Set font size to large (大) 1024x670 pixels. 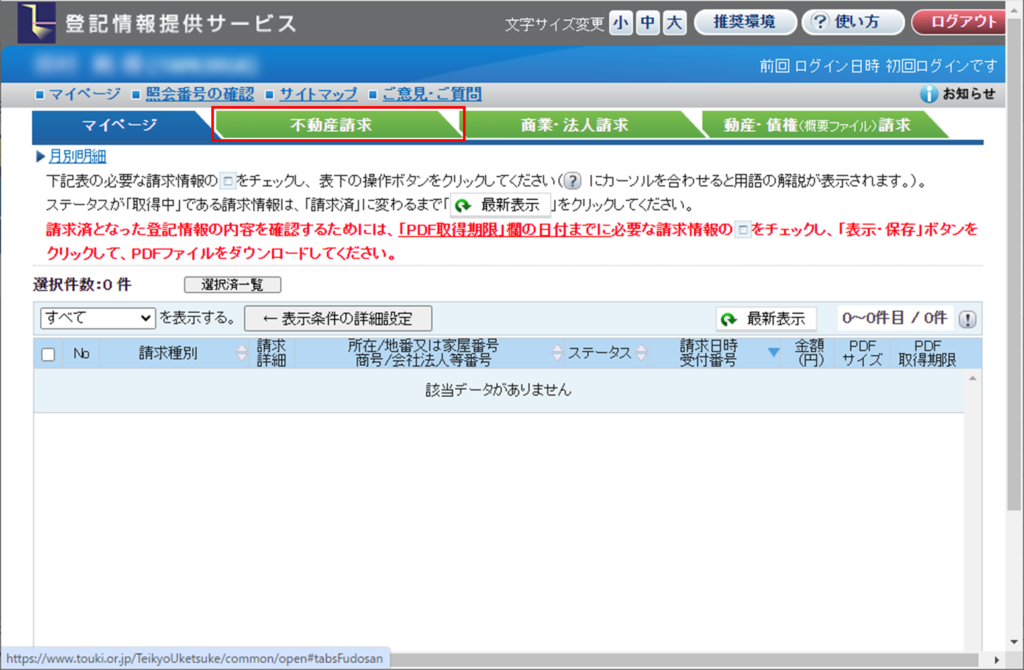click(x=675, y=22)
